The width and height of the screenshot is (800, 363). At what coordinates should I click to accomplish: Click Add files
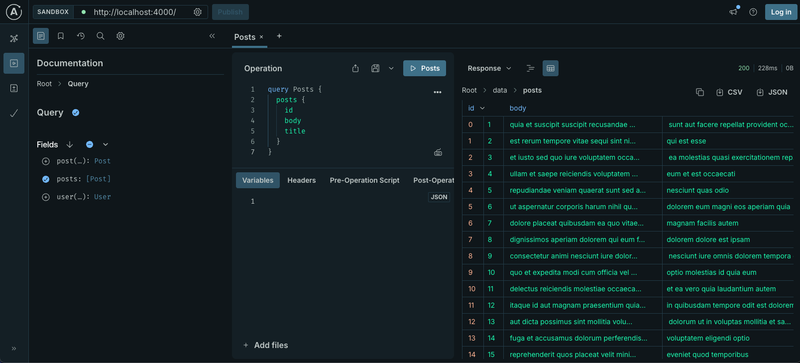265,345
